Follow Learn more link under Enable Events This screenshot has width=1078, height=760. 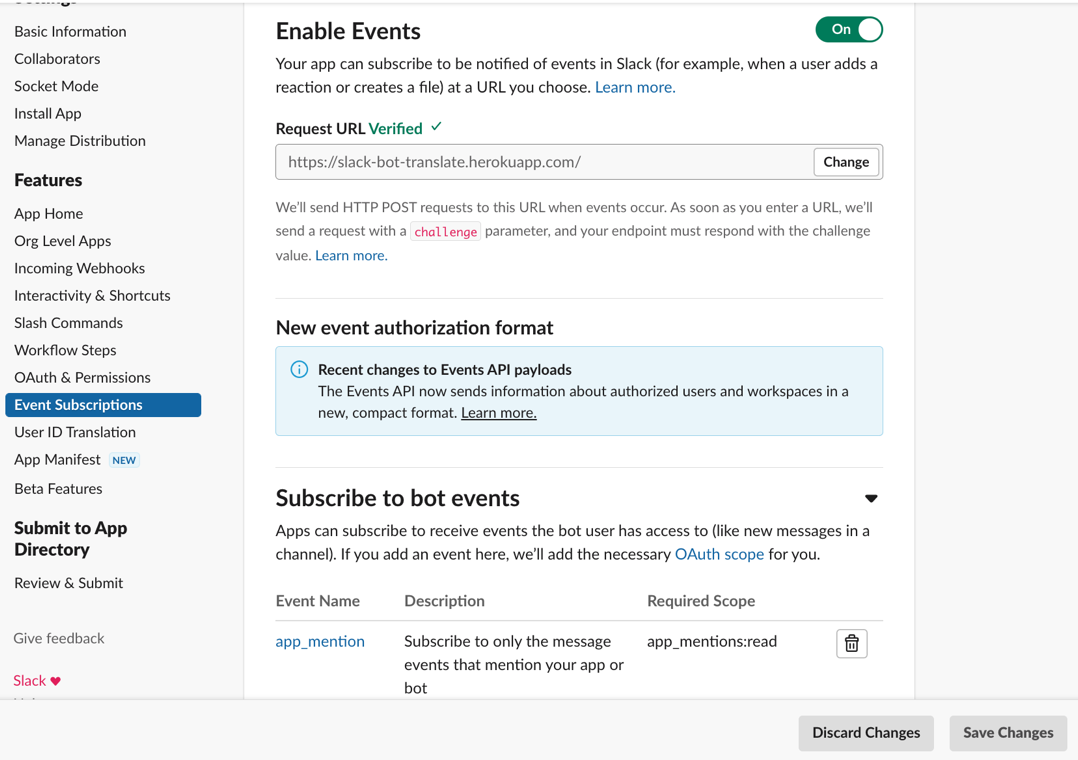635,87
